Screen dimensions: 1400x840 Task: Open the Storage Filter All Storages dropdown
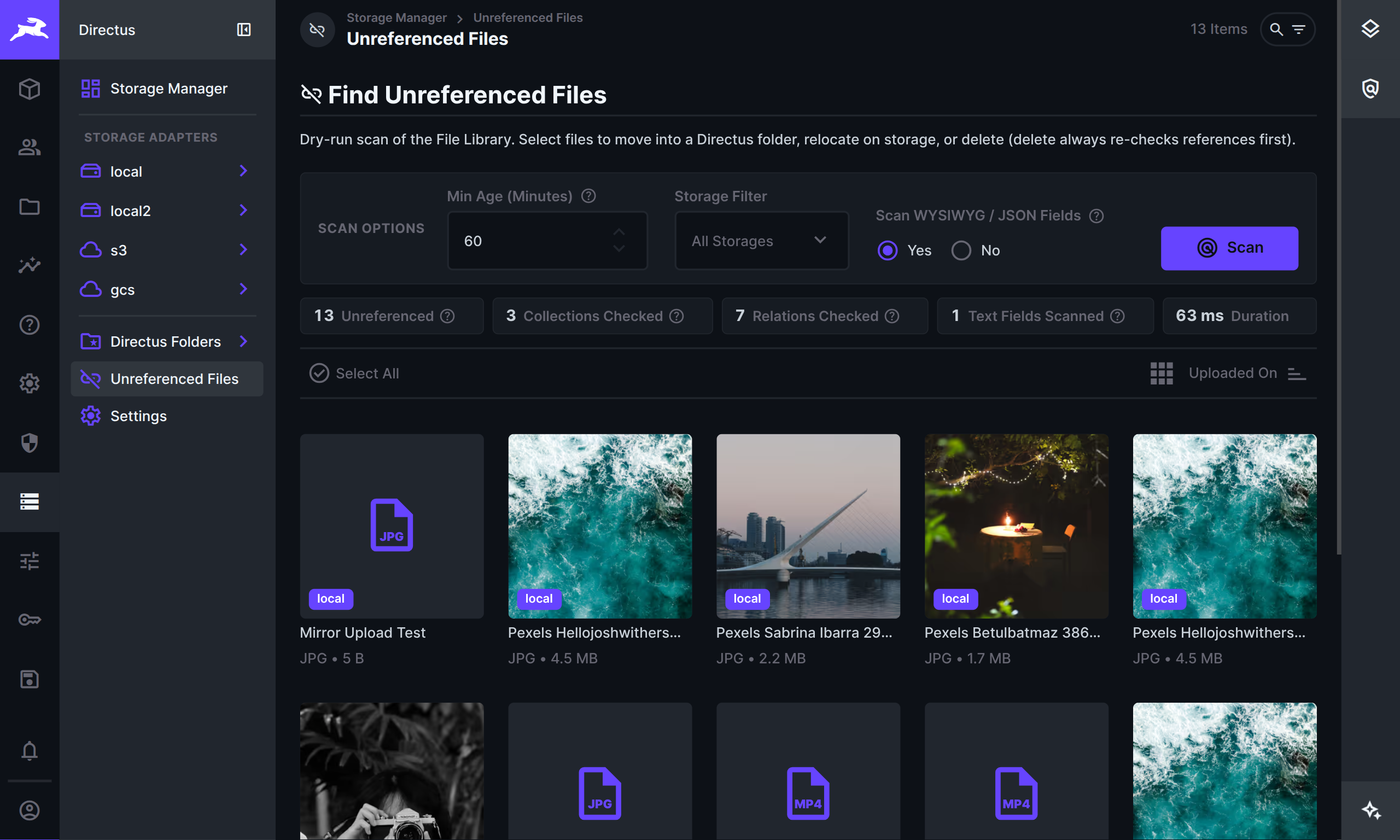761,241
